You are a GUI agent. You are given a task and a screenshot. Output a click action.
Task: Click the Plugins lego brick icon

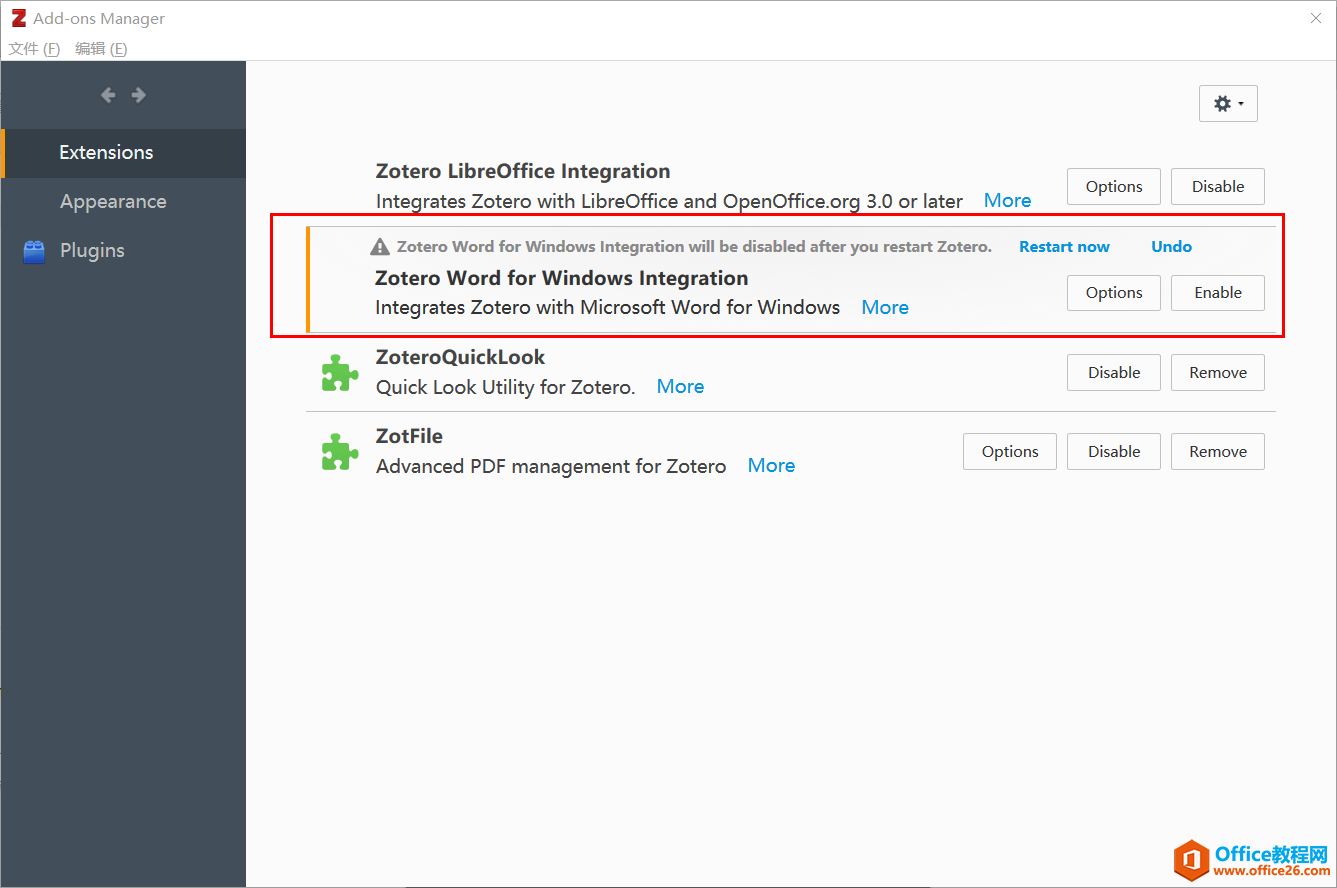coord(34,251)
